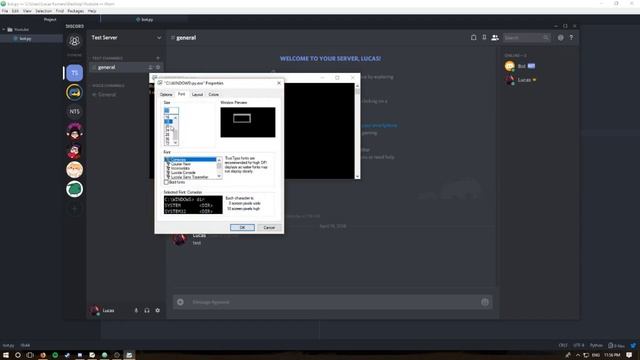Image resolution: width=640 pixels, height=360 pixels.
Task: Open Windows Start button
Action: pyautogui.click(x=6, y=355)
